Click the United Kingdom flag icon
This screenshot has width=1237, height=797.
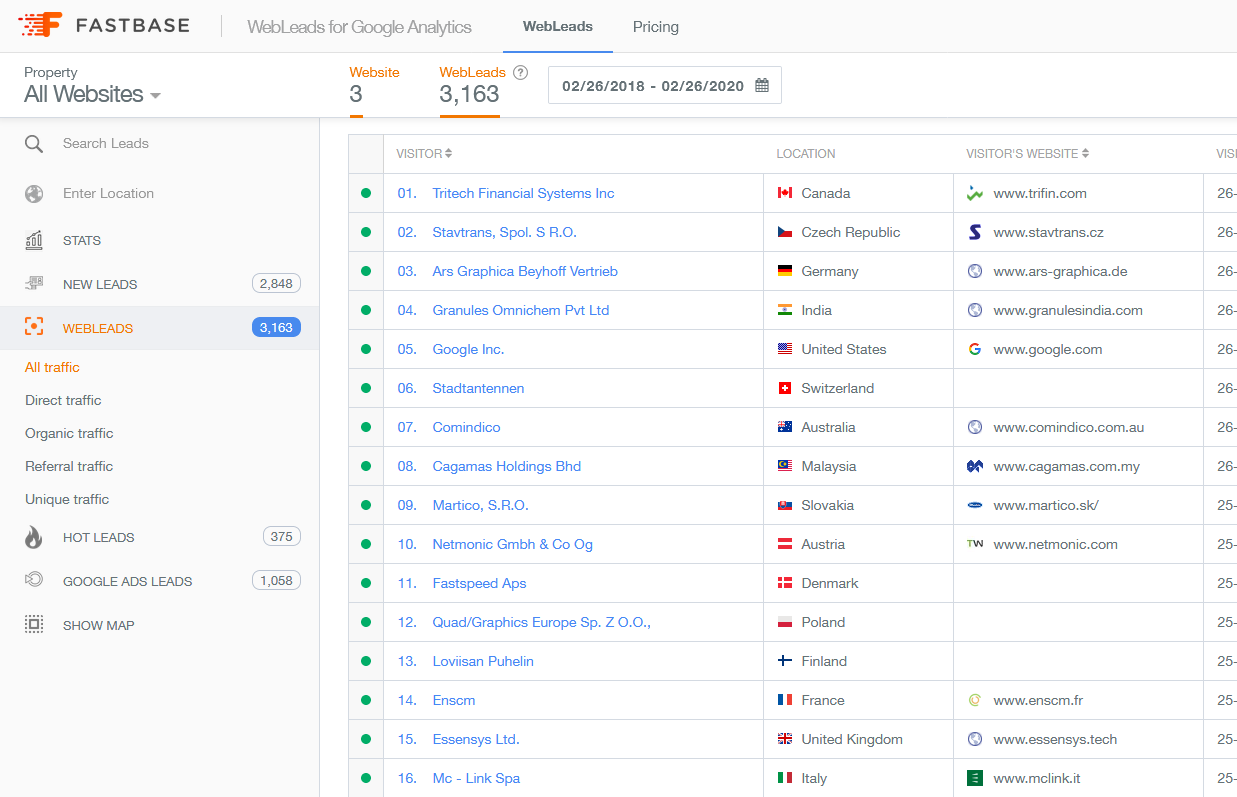785,739
